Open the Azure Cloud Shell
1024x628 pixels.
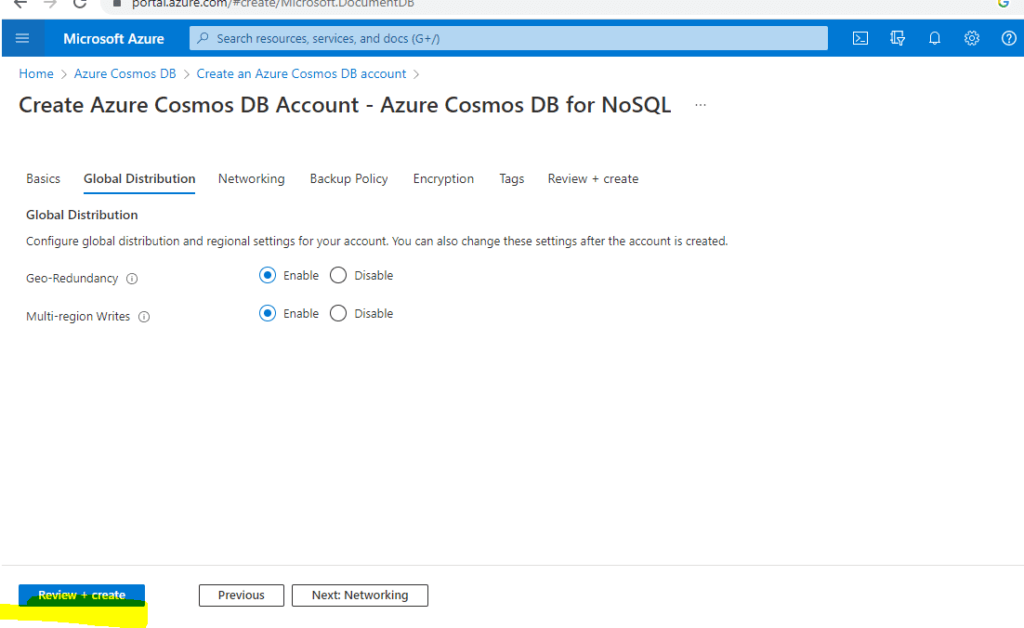(860, 38)
